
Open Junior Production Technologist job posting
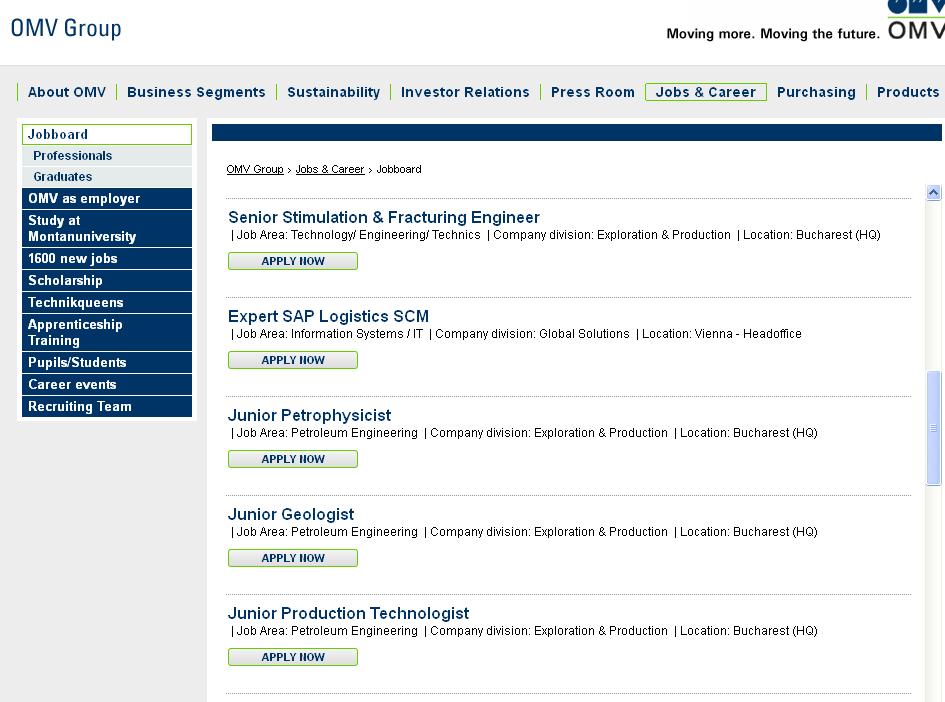pyautogui.click(x=348, y=613)
